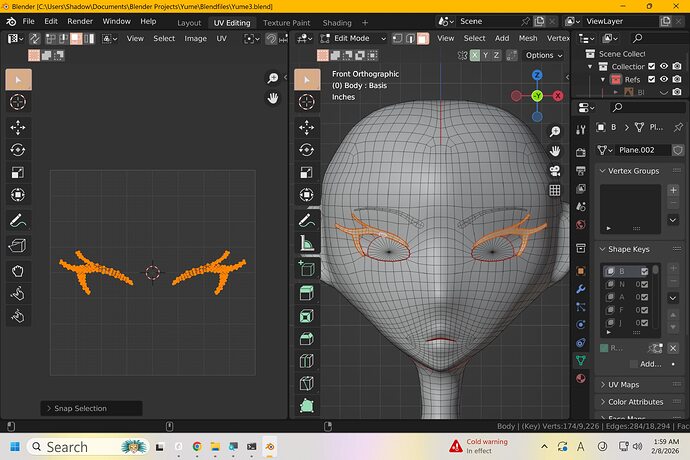Screen dimensions: 690x460
Task: Select the Add Cube tool
Action: (x=307, y=268)
